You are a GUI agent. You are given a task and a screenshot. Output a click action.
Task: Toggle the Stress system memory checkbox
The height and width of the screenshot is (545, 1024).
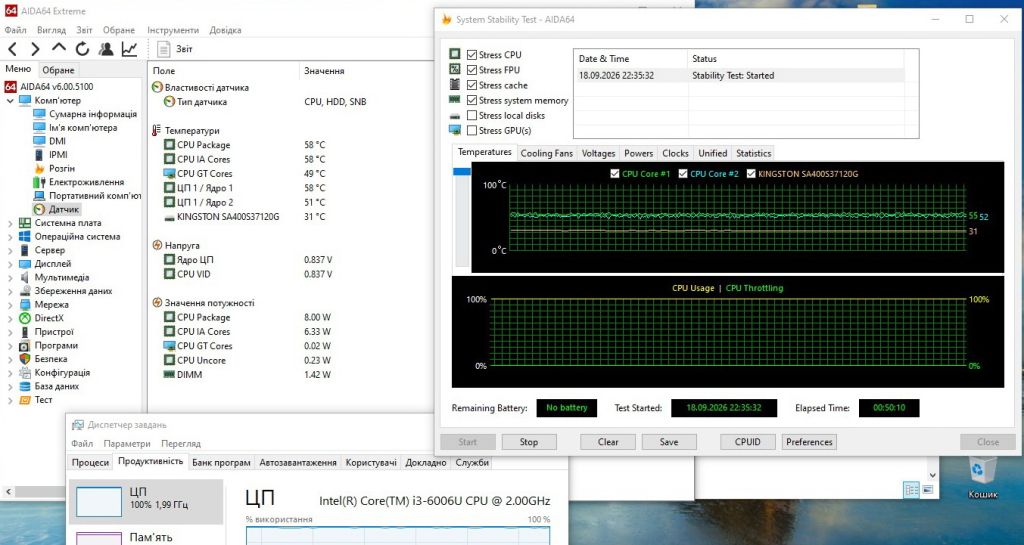(x=472, y=100)
